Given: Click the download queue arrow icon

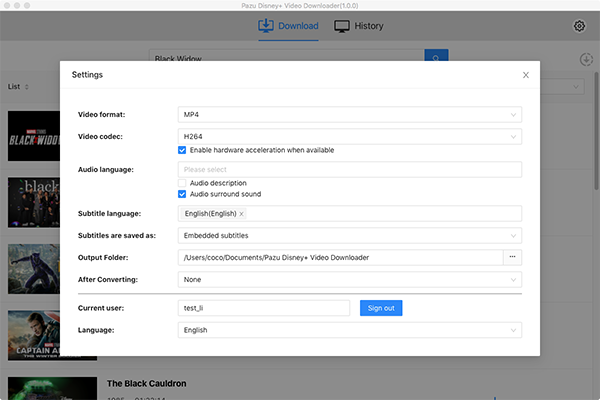Looking at the screenshot, I should click(x=586, y=60).
